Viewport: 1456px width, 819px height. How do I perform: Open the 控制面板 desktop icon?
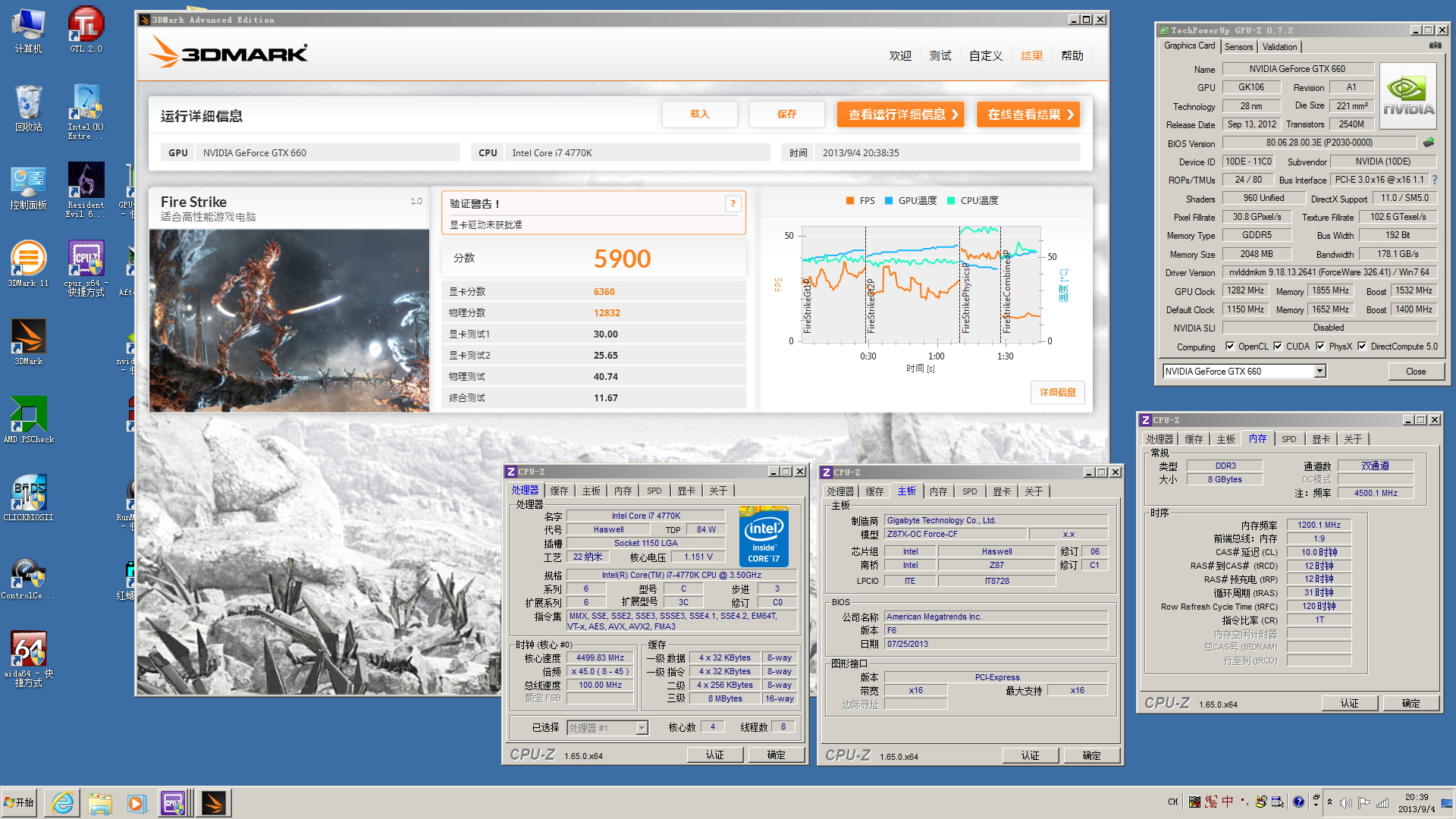[x=29, y=188]
